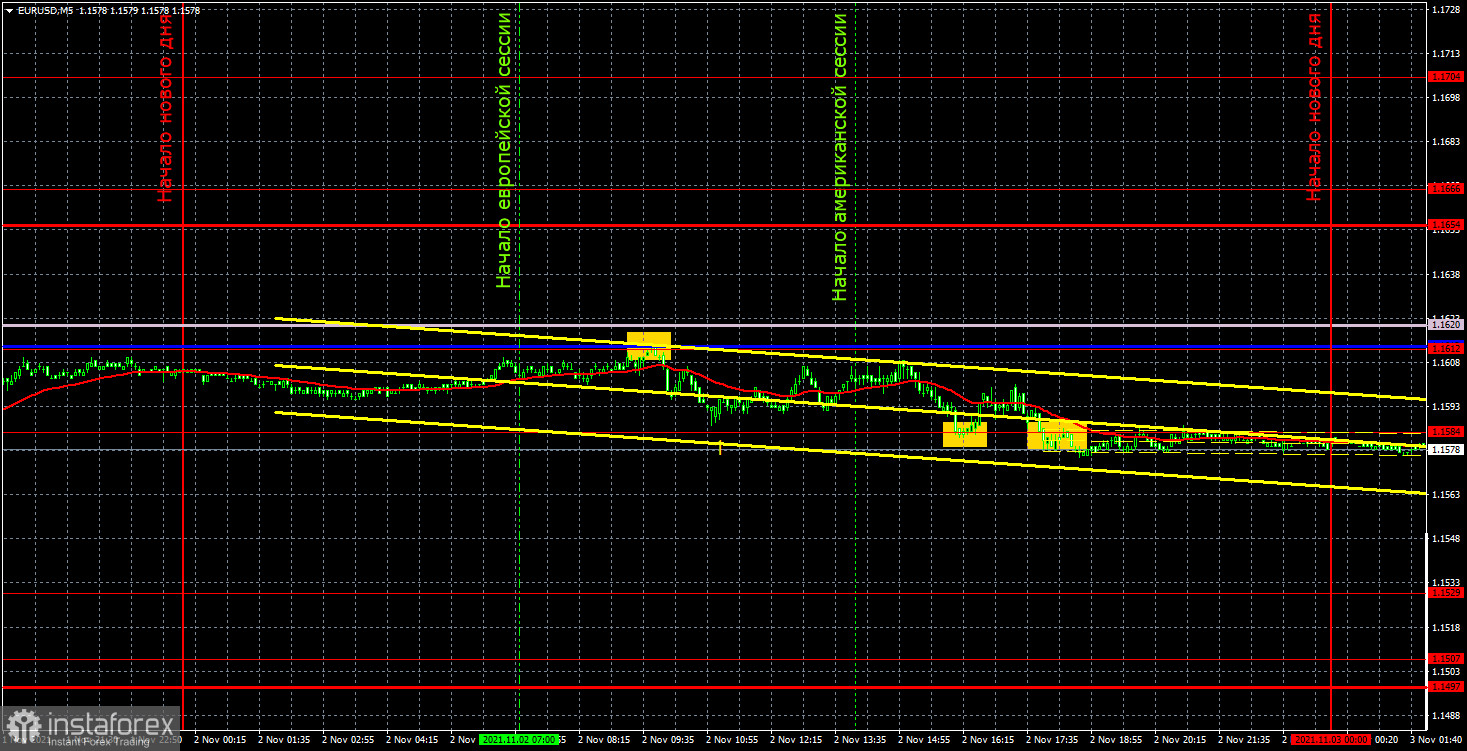Viewport: 1467px width, 751px height.
Task: Click the 2 Nov 20:15 time axis label
Action: coord(1180,740)
